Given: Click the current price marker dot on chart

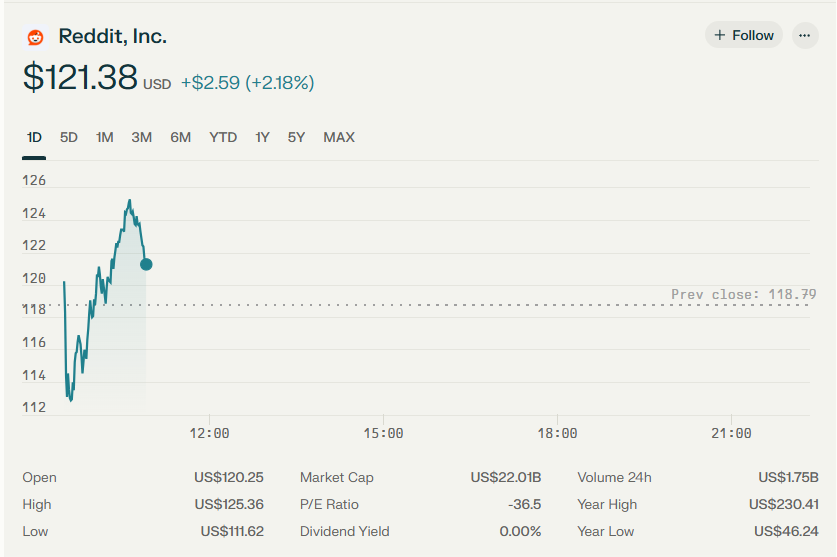Looking at the screenshot, I should point(146,264).
